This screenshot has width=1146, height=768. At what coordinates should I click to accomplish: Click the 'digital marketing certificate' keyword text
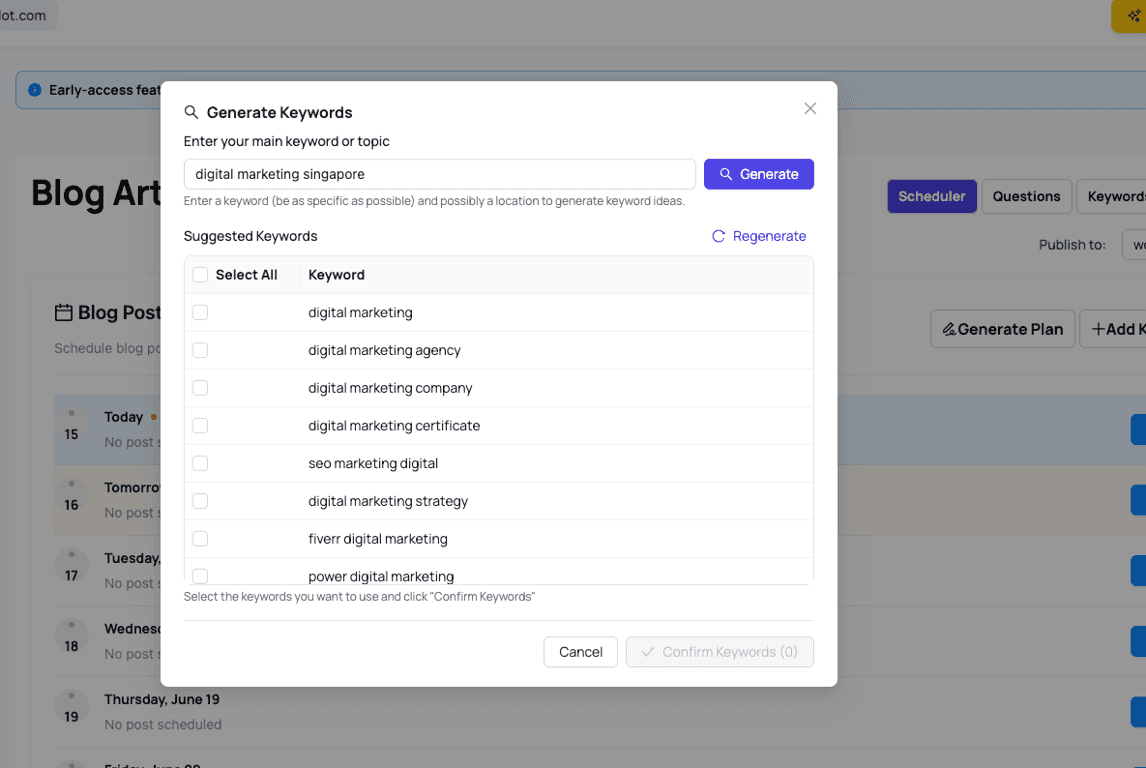(x=394, y=425)
